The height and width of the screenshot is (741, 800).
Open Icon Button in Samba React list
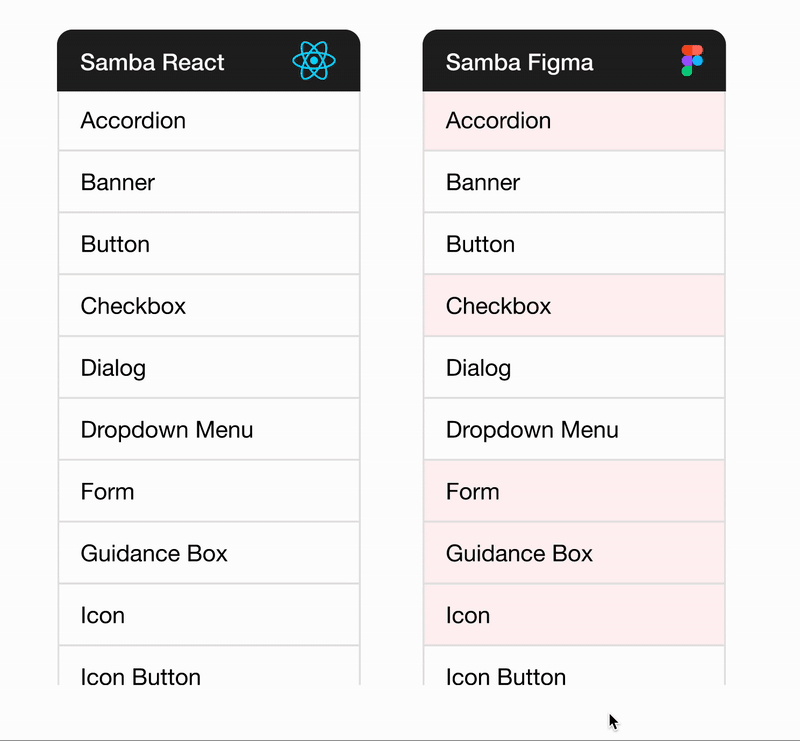[209, 666]
